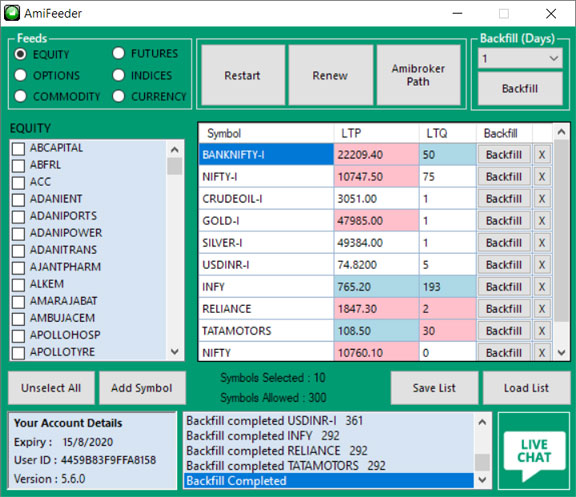Tick the ABCAPITAL checkbox
Viewport: 576px width, 497px height.
coord(18,149)
